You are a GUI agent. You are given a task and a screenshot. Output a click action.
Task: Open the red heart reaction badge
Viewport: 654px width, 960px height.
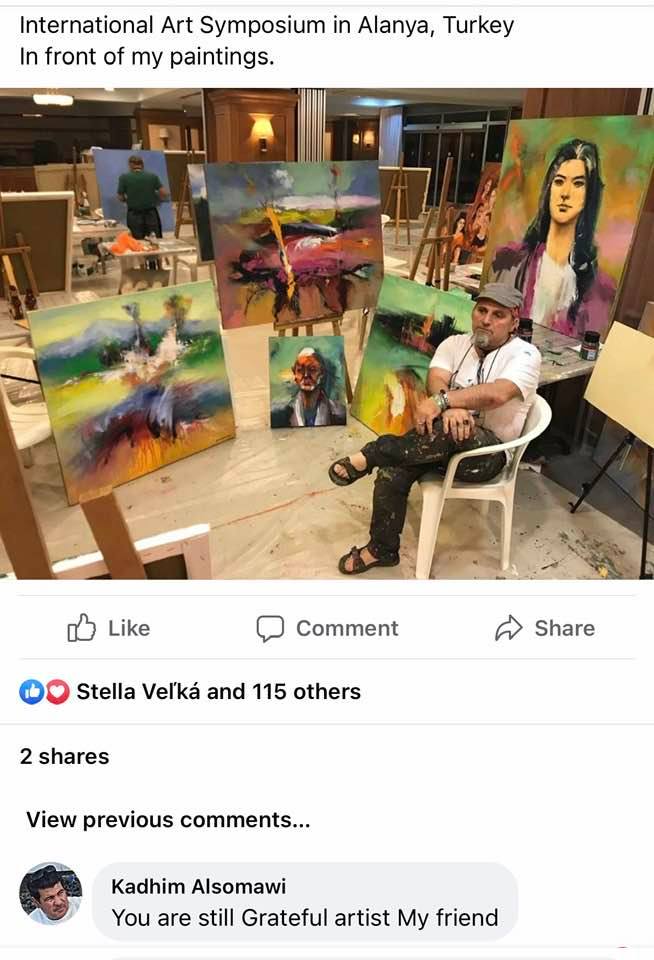(x=58, y=692)
